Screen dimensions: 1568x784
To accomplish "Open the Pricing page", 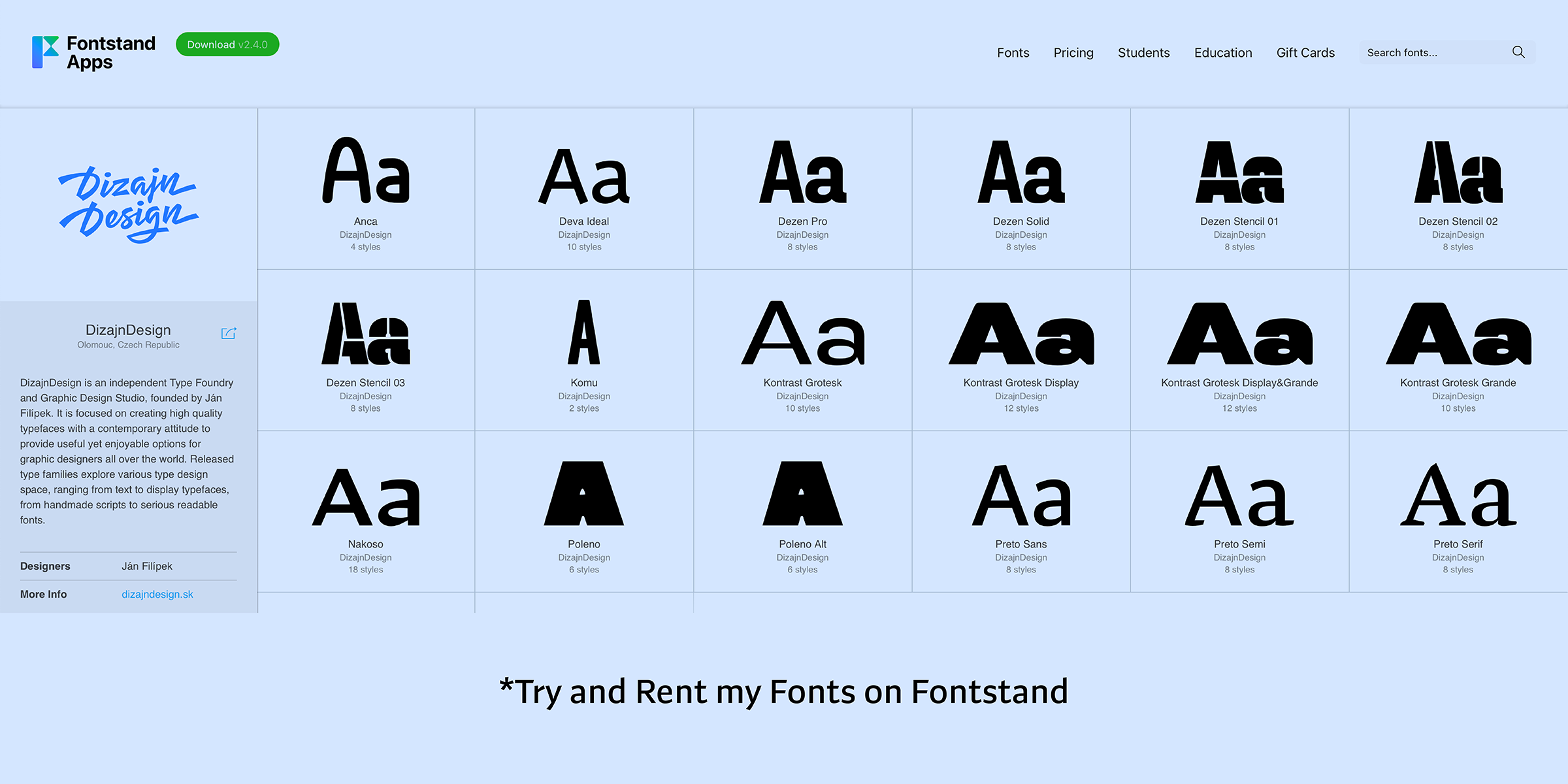I will click(1073, 53).
